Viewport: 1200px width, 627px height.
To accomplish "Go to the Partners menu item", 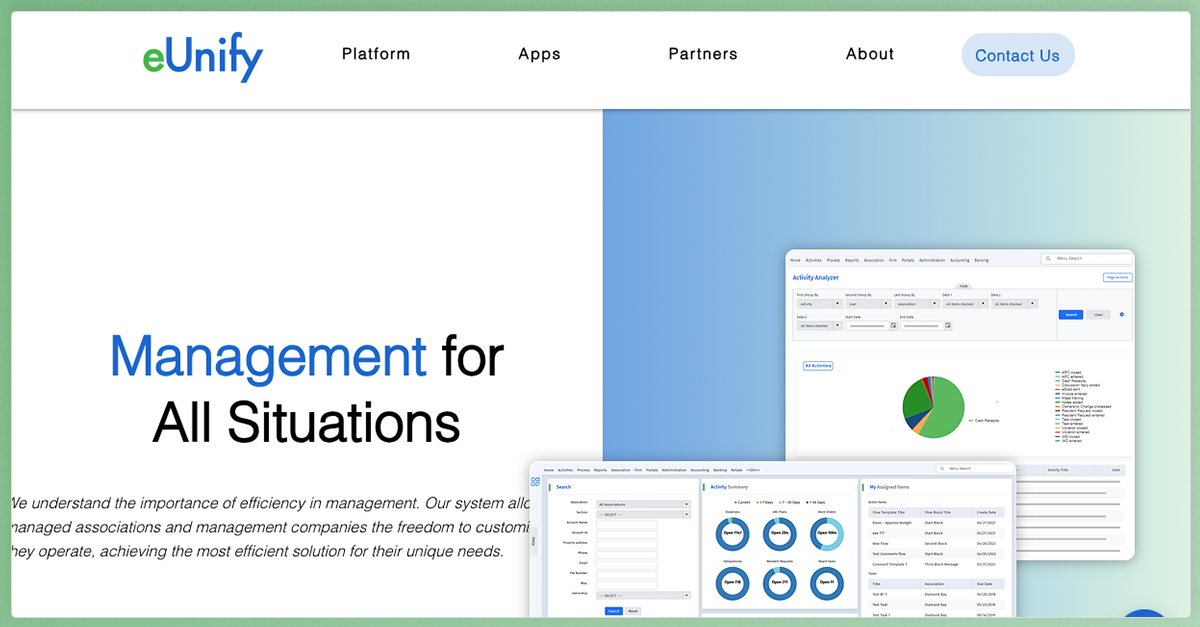I will [703, 54].
